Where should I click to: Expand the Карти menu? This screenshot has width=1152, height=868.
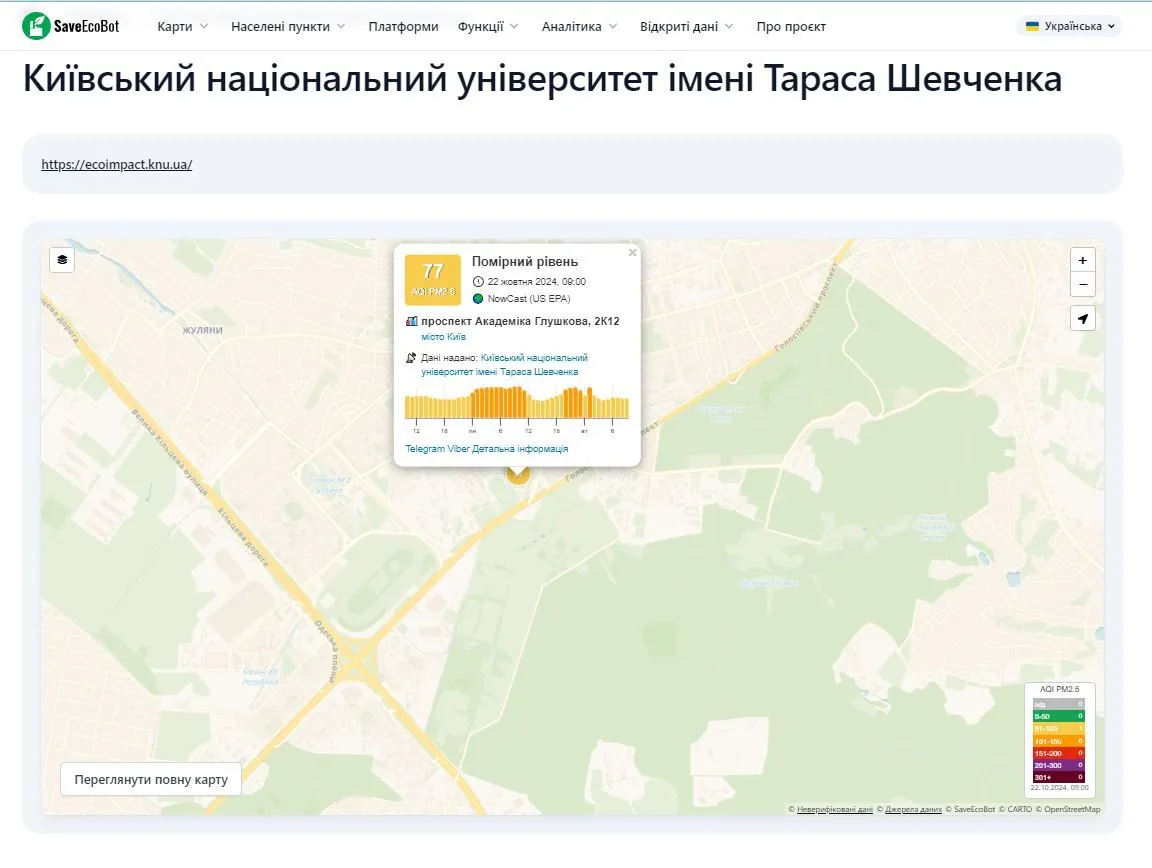[x=182, y=26]
